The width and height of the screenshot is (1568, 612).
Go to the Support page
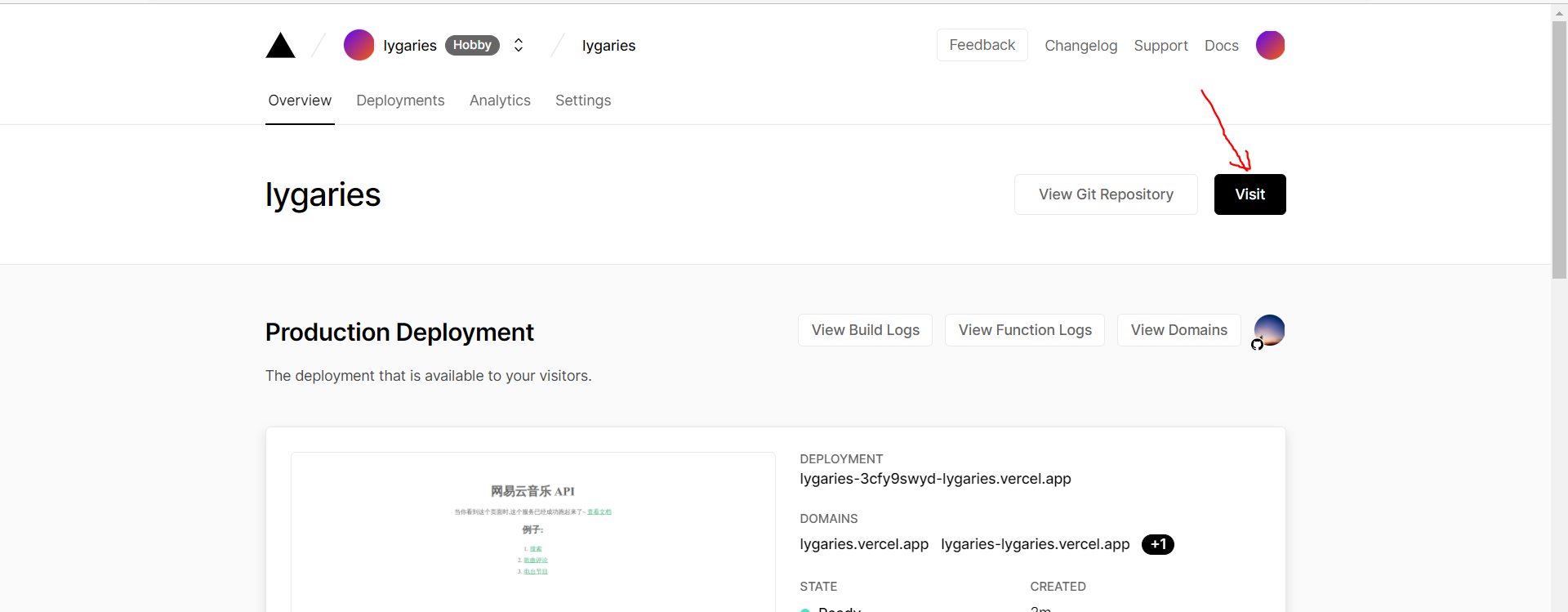(1160, 46)
